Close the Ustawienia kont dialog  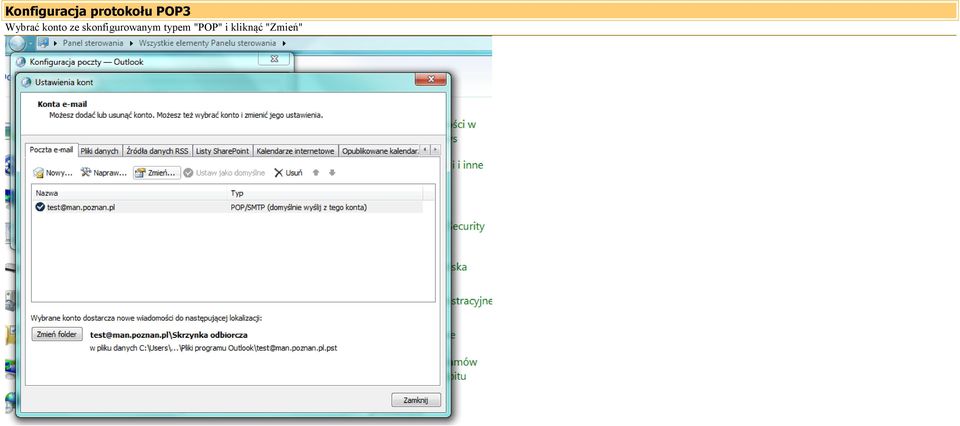[x=430, y=80]
